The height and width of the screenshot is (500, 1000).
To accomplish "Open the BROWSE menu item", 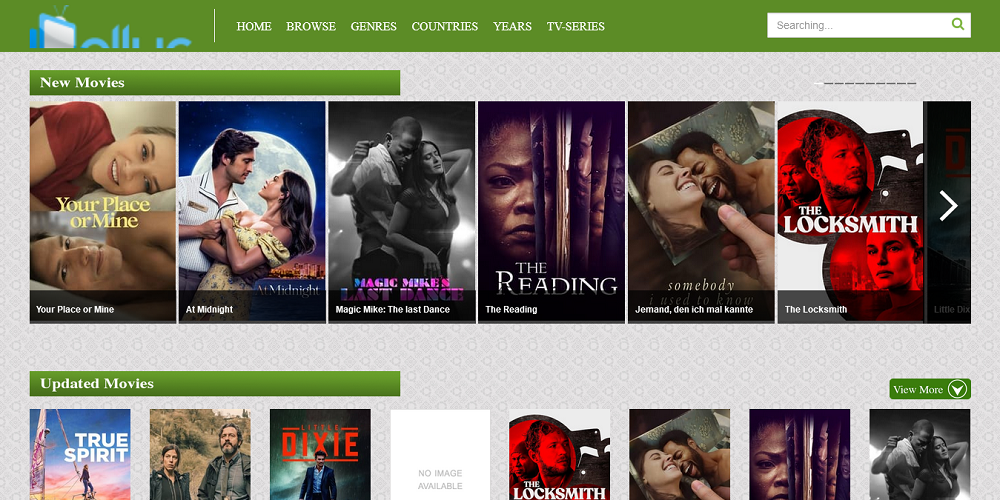I will (311, 26).
